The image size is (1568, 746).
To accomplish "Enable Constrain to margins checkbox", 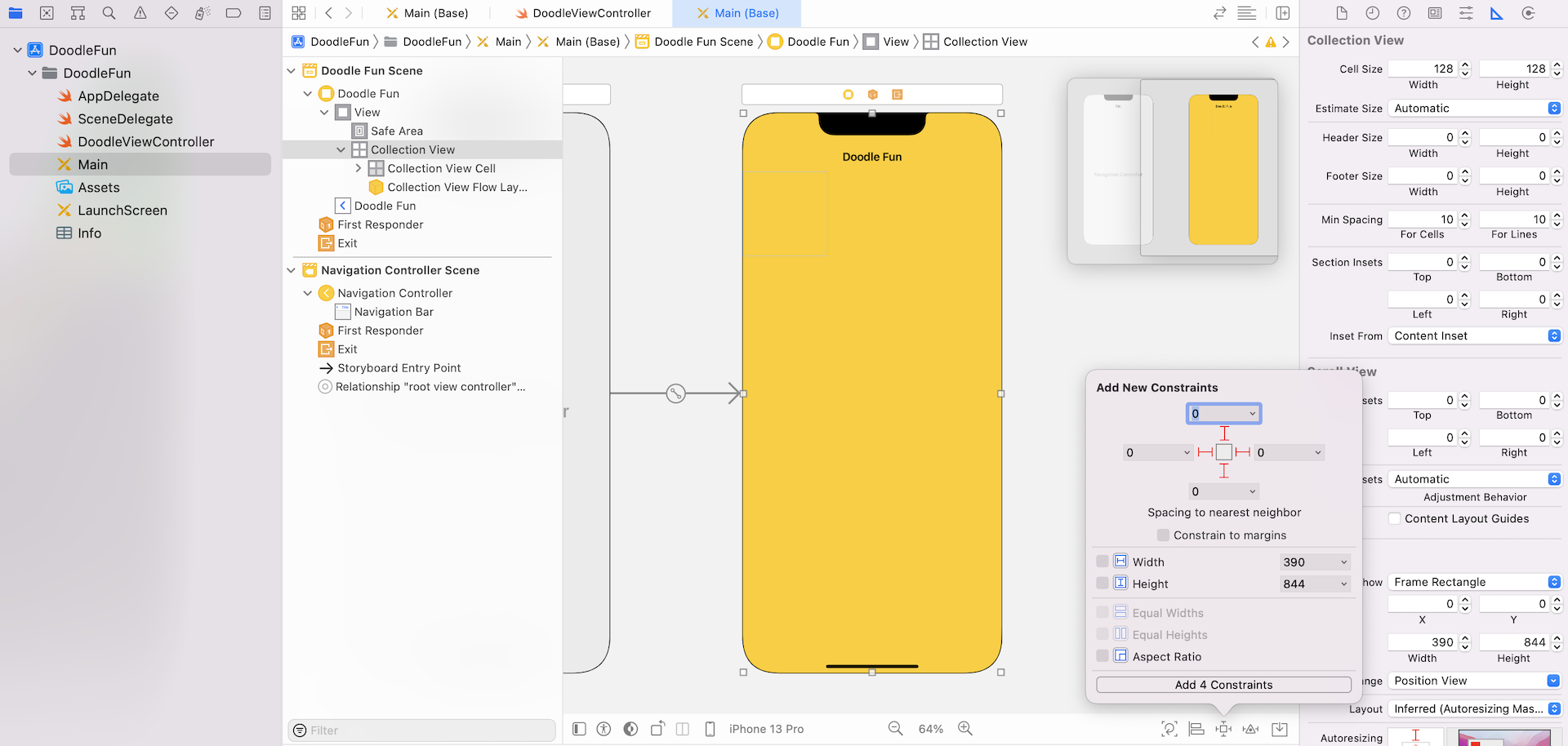I will coord(1163,535).
